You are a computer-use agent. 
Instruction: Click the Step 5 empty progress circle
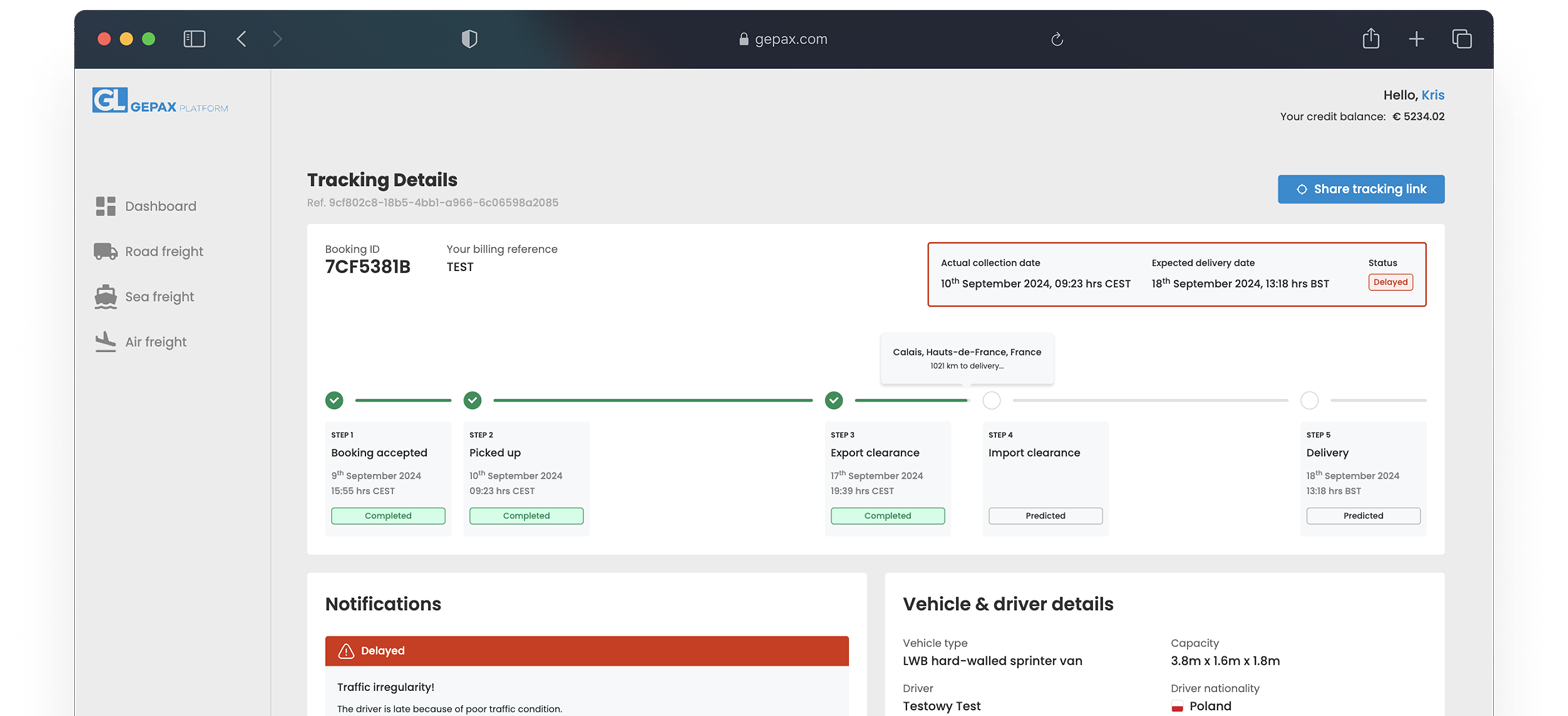(1309, 400)
